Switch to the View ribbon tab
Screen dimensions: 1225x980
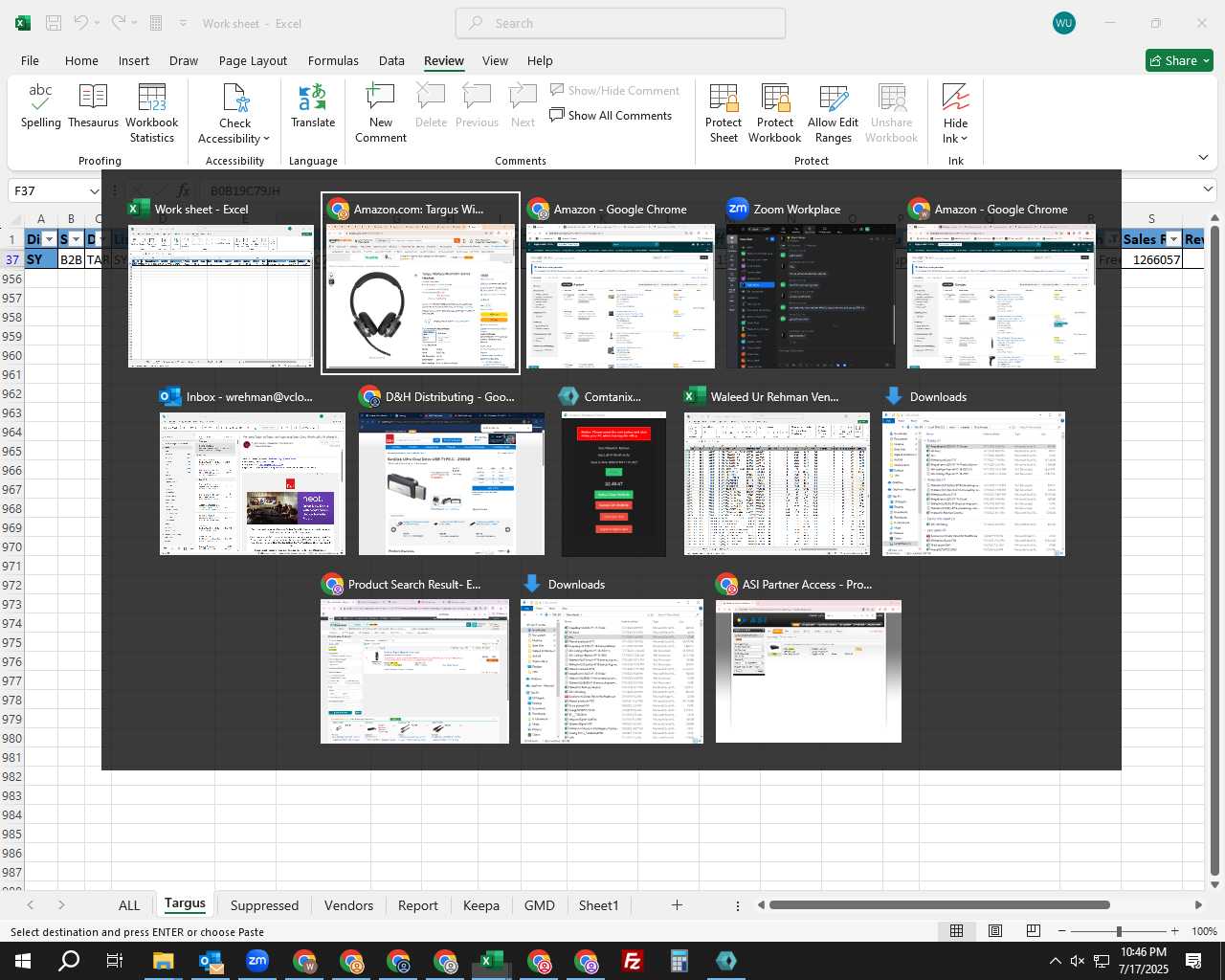click(495, 60)
